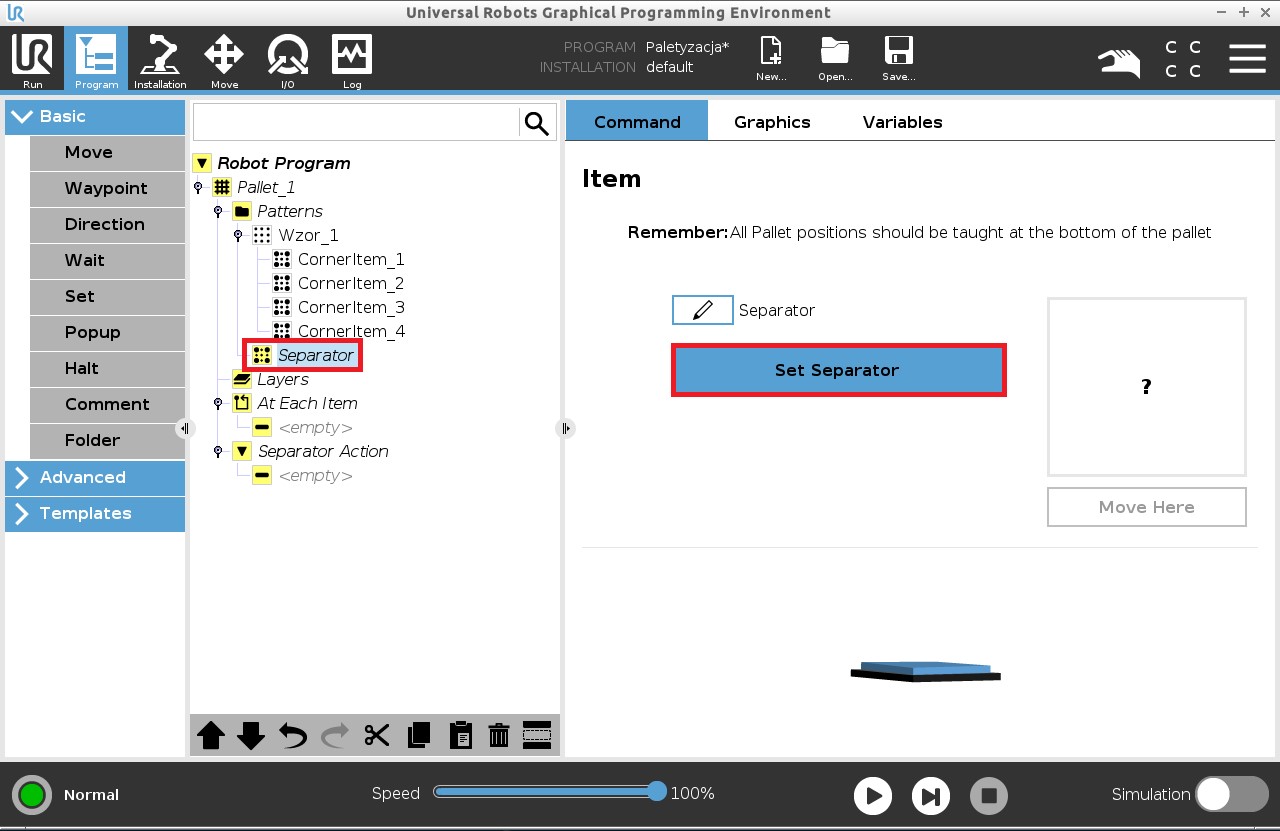Move node up in program tree
Viewport: 1280px width, 831px height.
(211, 736)
